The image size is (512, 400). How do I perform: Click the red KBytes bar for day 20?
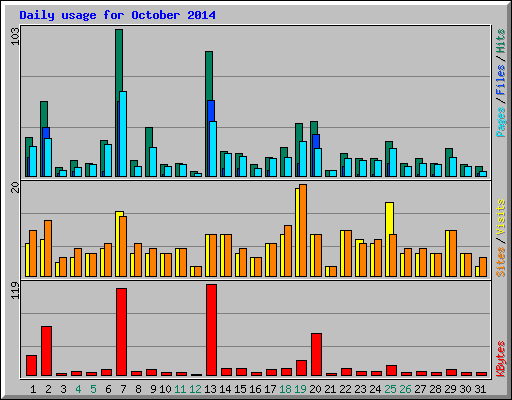pos(316,354)
